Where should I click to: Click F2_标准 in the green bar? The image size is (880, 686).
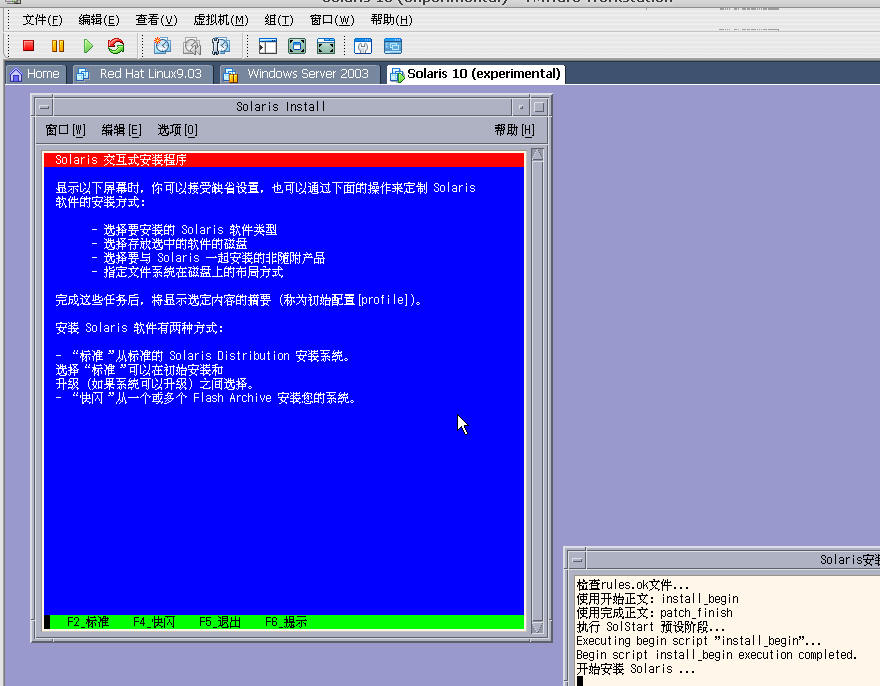point(88,622)
